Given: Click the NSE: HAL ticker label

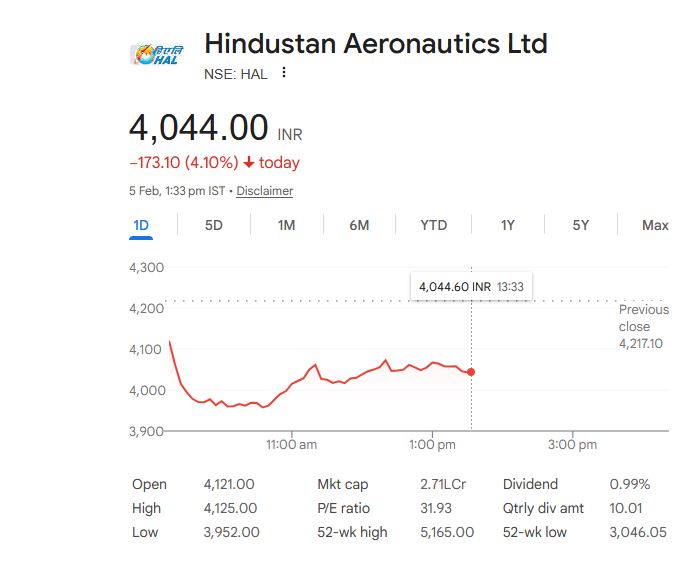Looking at the screenshot, I should tap(236, 74).
